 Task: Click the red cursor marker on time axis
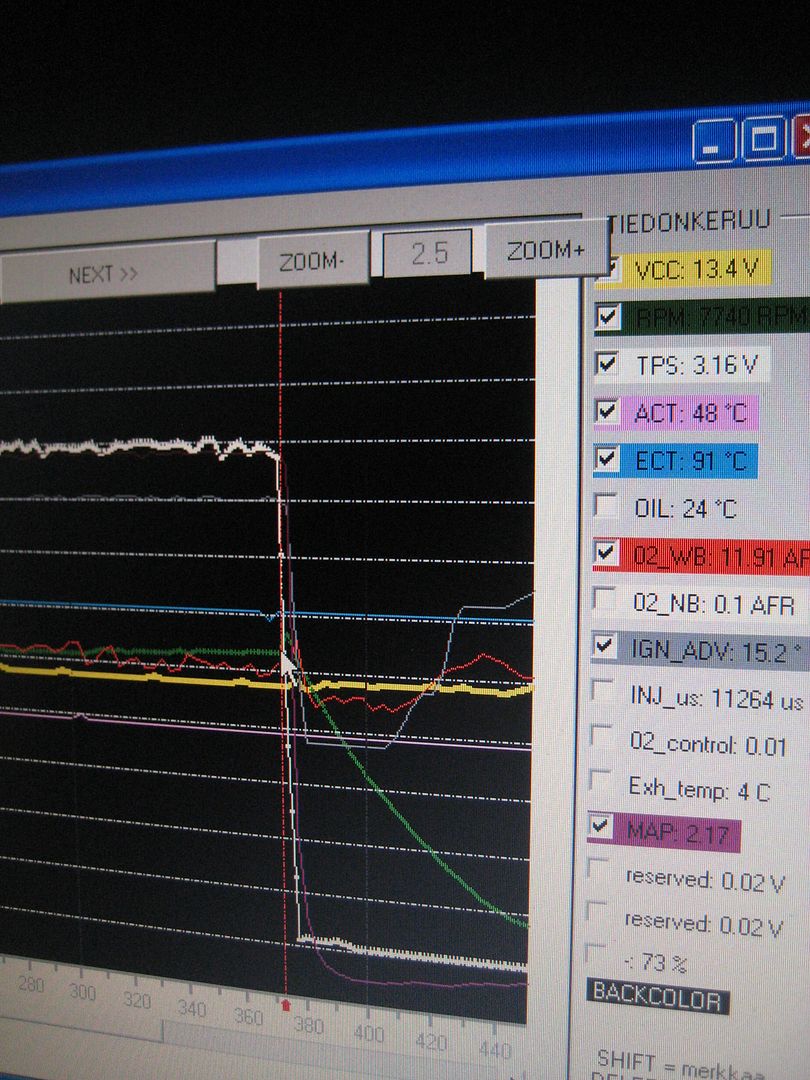click(286, 1002)
